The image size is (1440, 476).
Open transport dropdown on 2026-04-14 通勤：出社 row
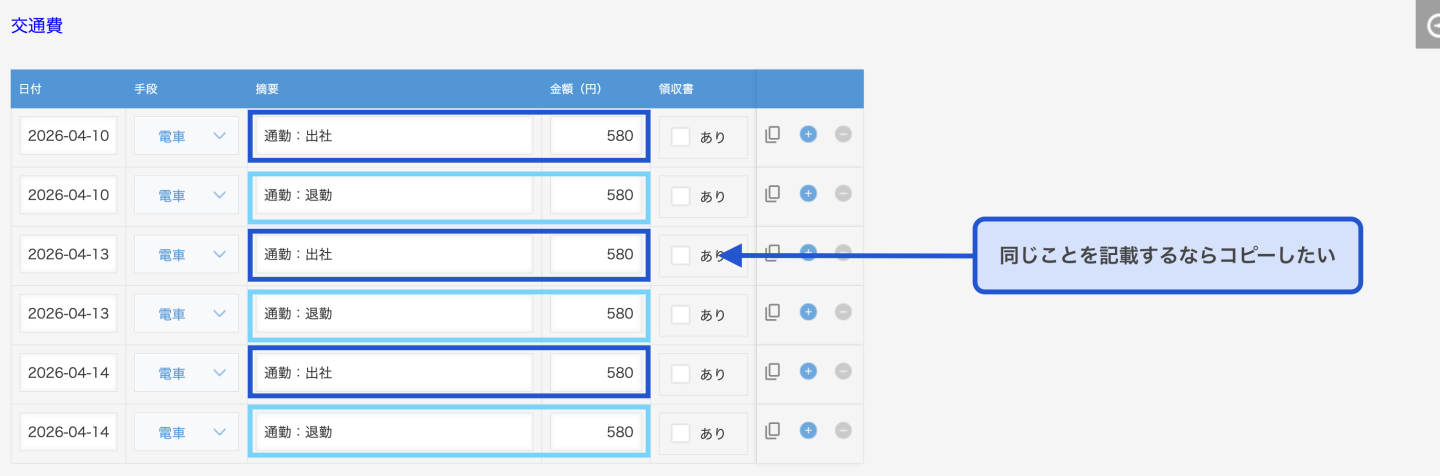point(186,374)
